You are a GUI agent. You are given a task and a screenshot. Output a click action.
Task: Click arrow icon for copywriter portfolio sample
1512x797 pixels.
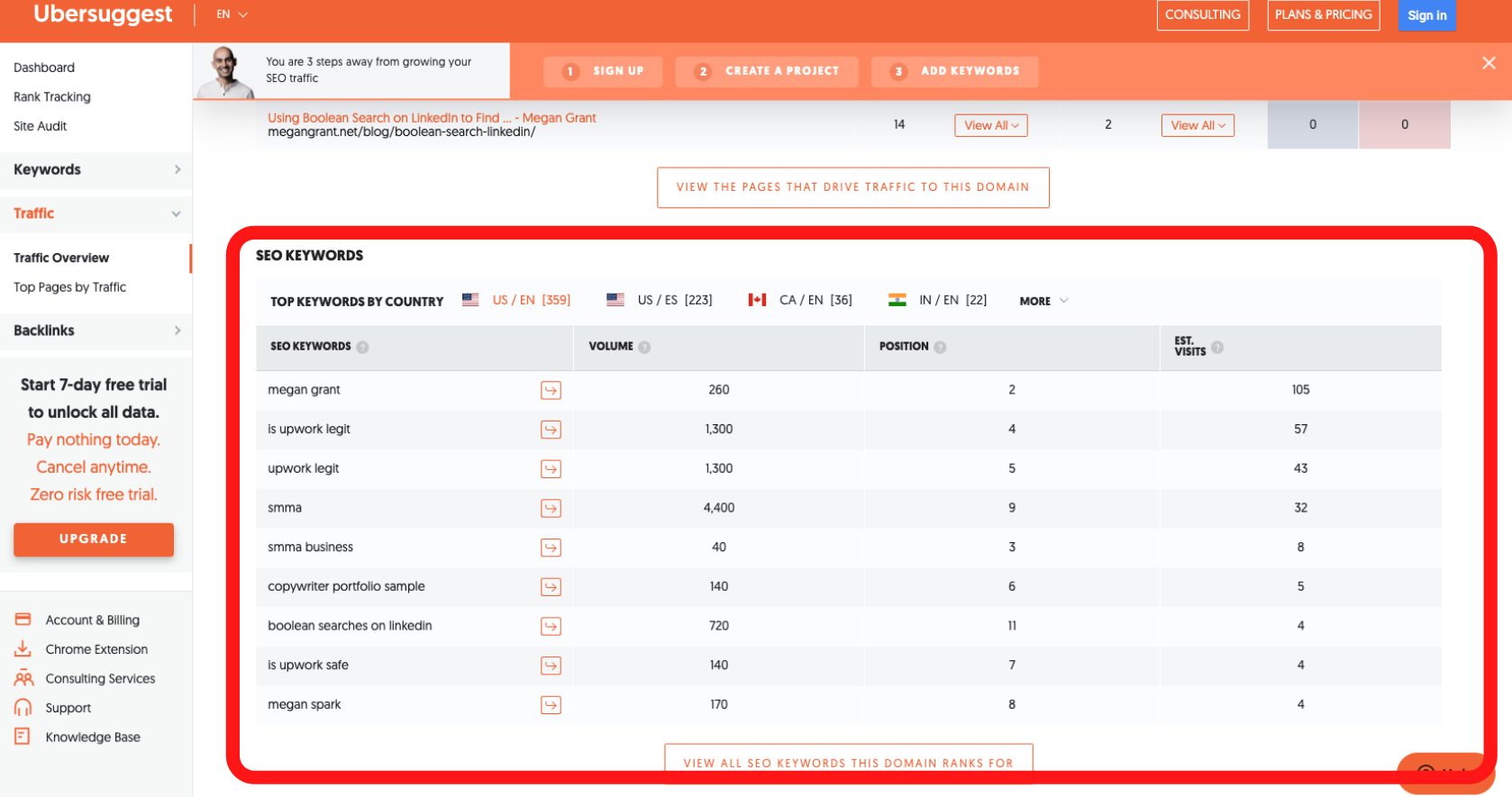click(x=551, y=587)
